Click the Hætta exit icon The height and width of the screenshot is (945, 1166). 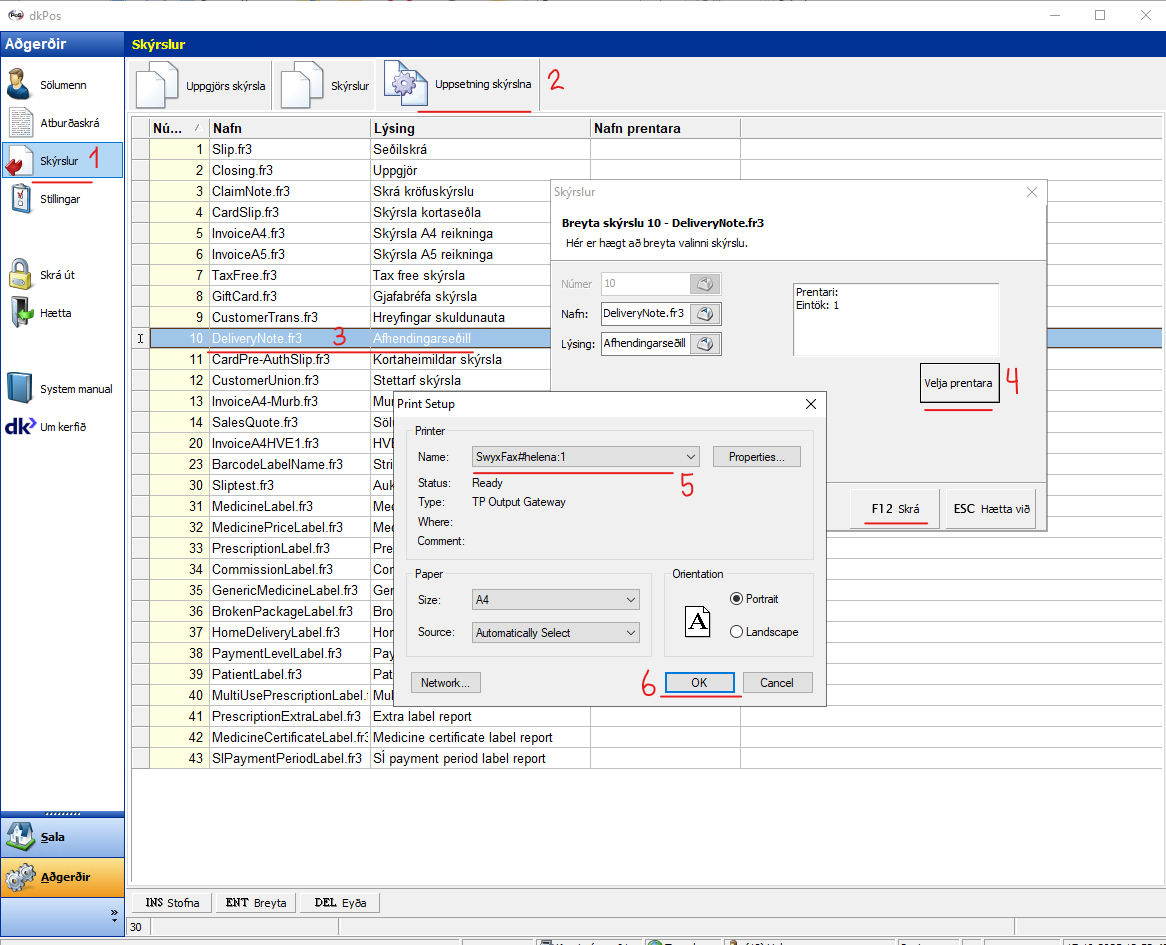click(22, 313)
